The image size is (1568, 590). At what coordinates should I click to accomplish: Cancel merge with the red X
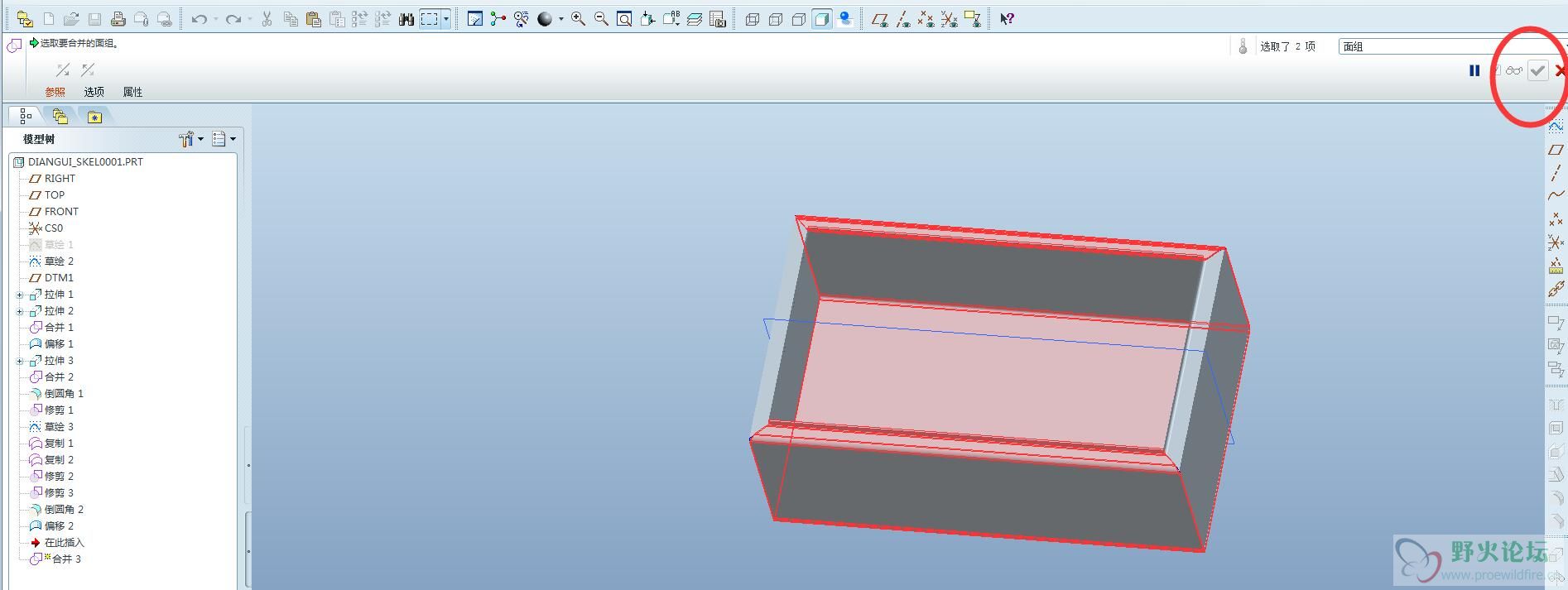(x=1561, y=70)
